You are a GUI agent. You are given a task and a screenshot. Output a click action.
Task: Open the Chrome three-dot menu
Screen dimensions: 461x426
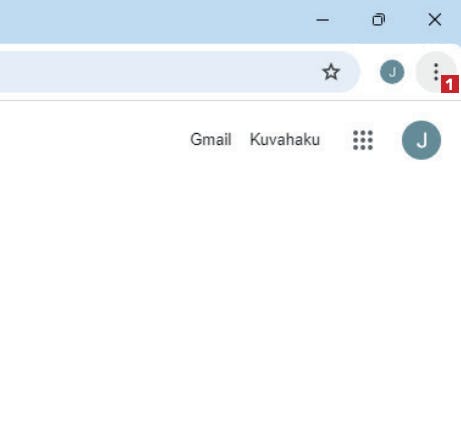(x=436, y=72)
